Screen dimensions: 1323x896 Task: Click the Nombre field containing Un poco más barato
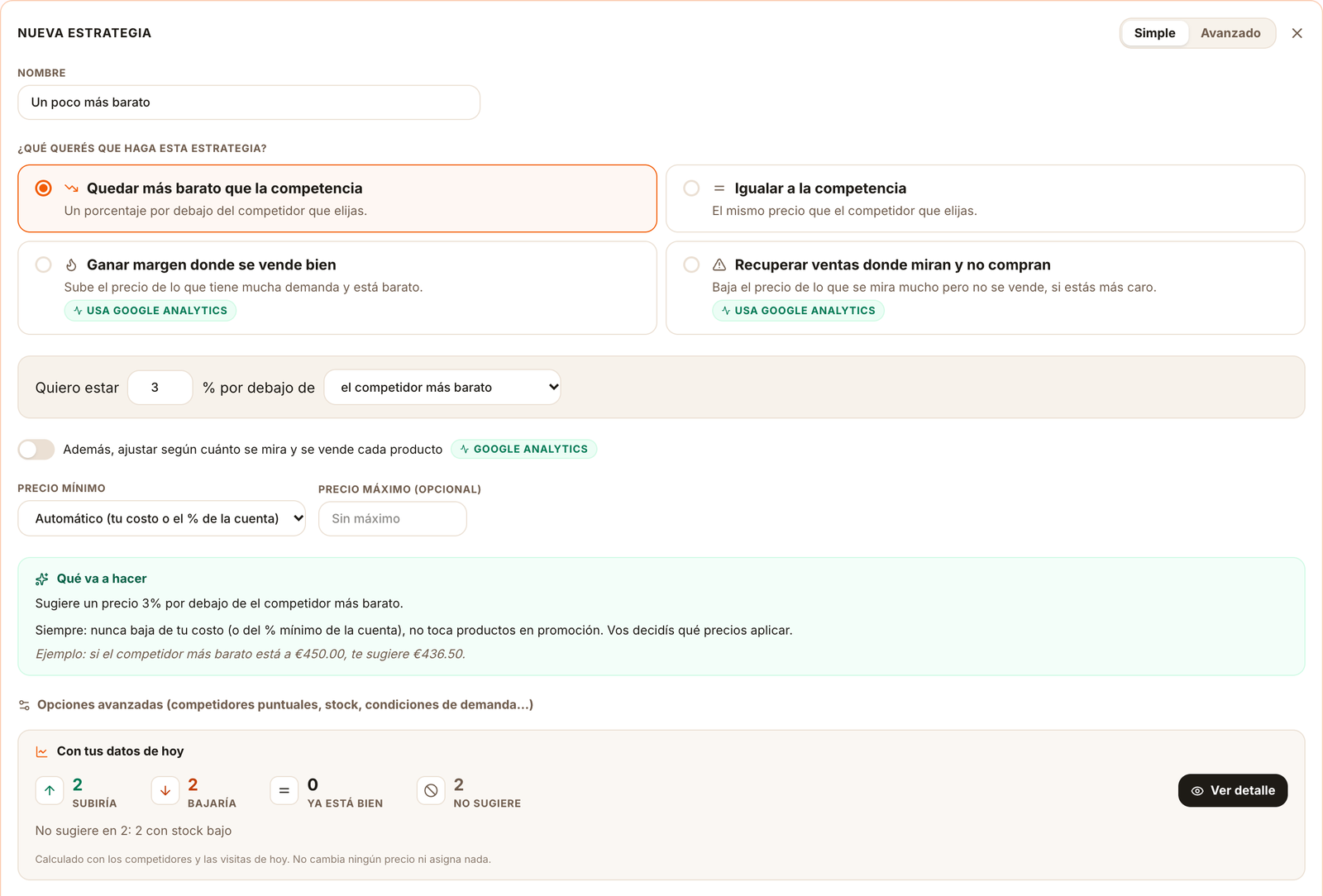click(x=249, y=102)
